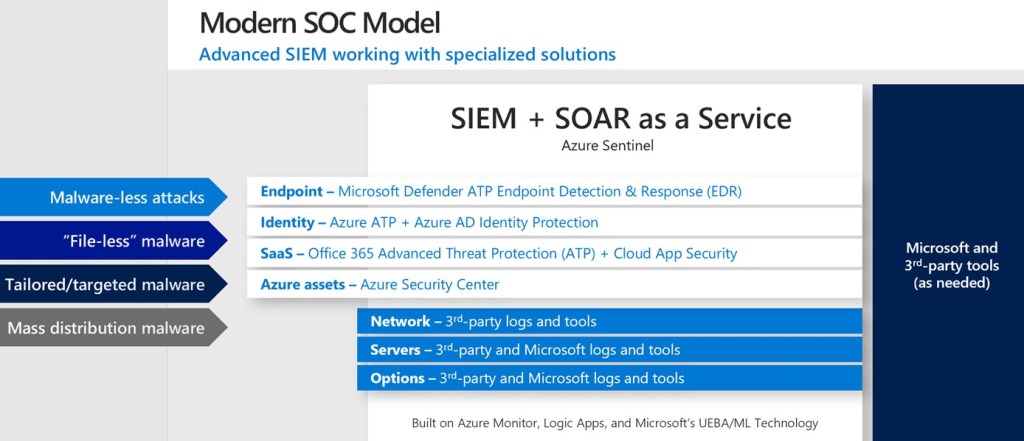Click the blue Servers logs and tools bar

[609, 350]
